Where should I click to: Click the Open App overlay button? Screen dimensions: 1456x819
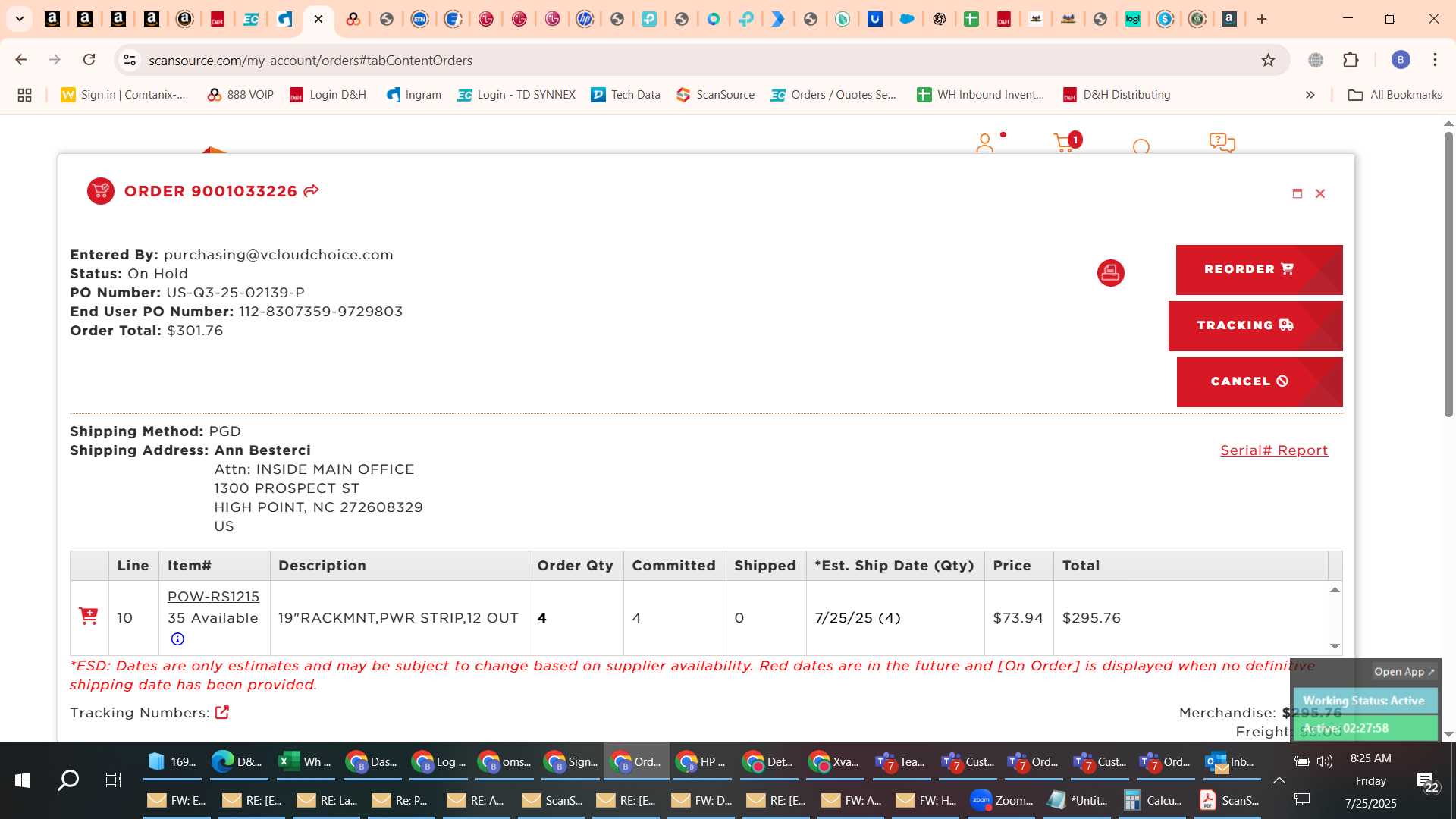pyautogui.click(x=1404, y=672)
